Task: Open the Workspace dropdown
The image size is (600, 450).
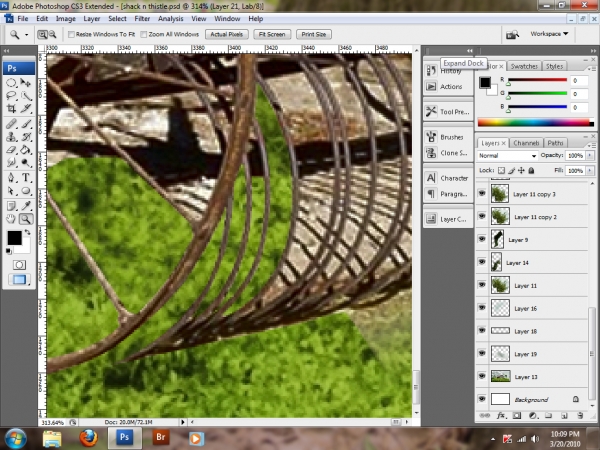Action: (x=549, y=34)
